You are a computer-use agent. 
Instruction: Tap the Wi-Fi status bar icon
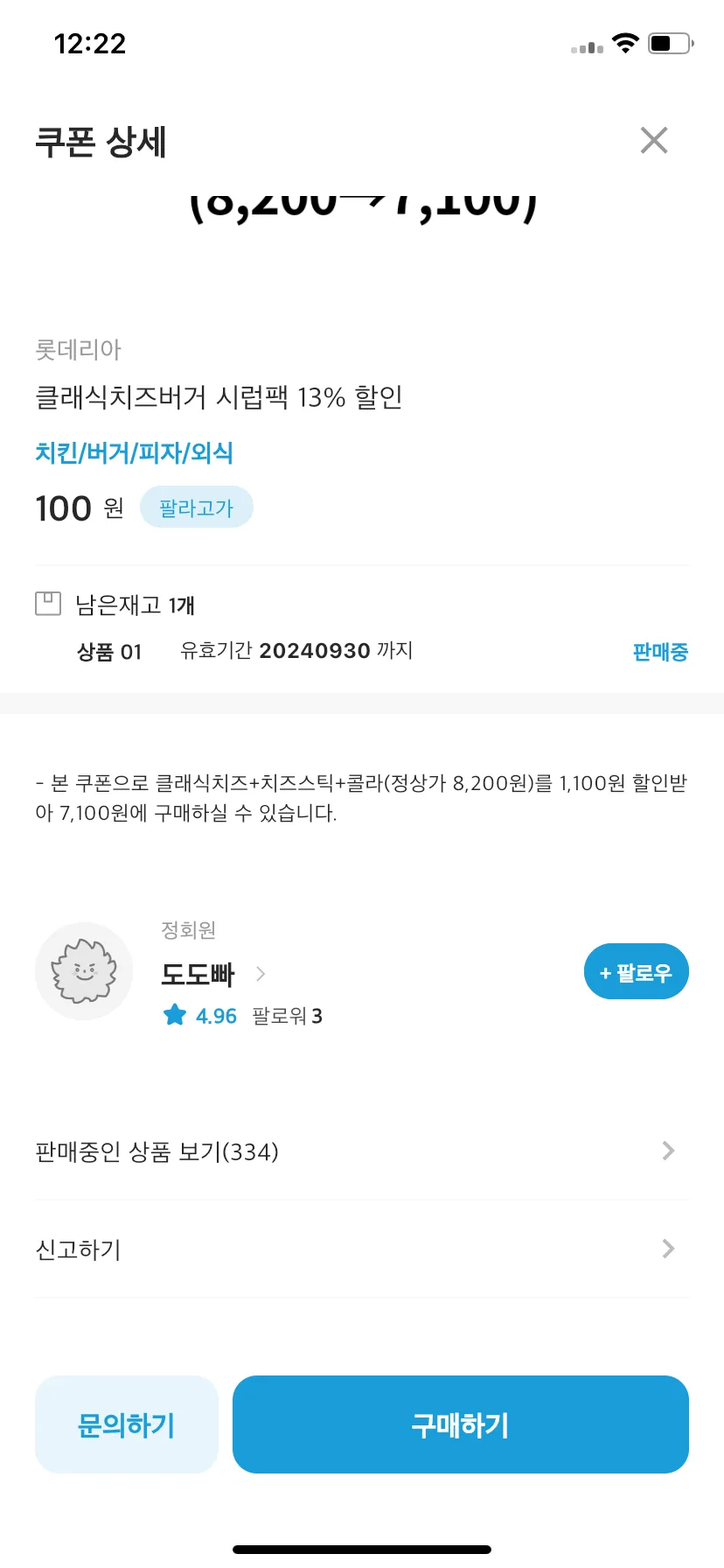click(625, 43)
